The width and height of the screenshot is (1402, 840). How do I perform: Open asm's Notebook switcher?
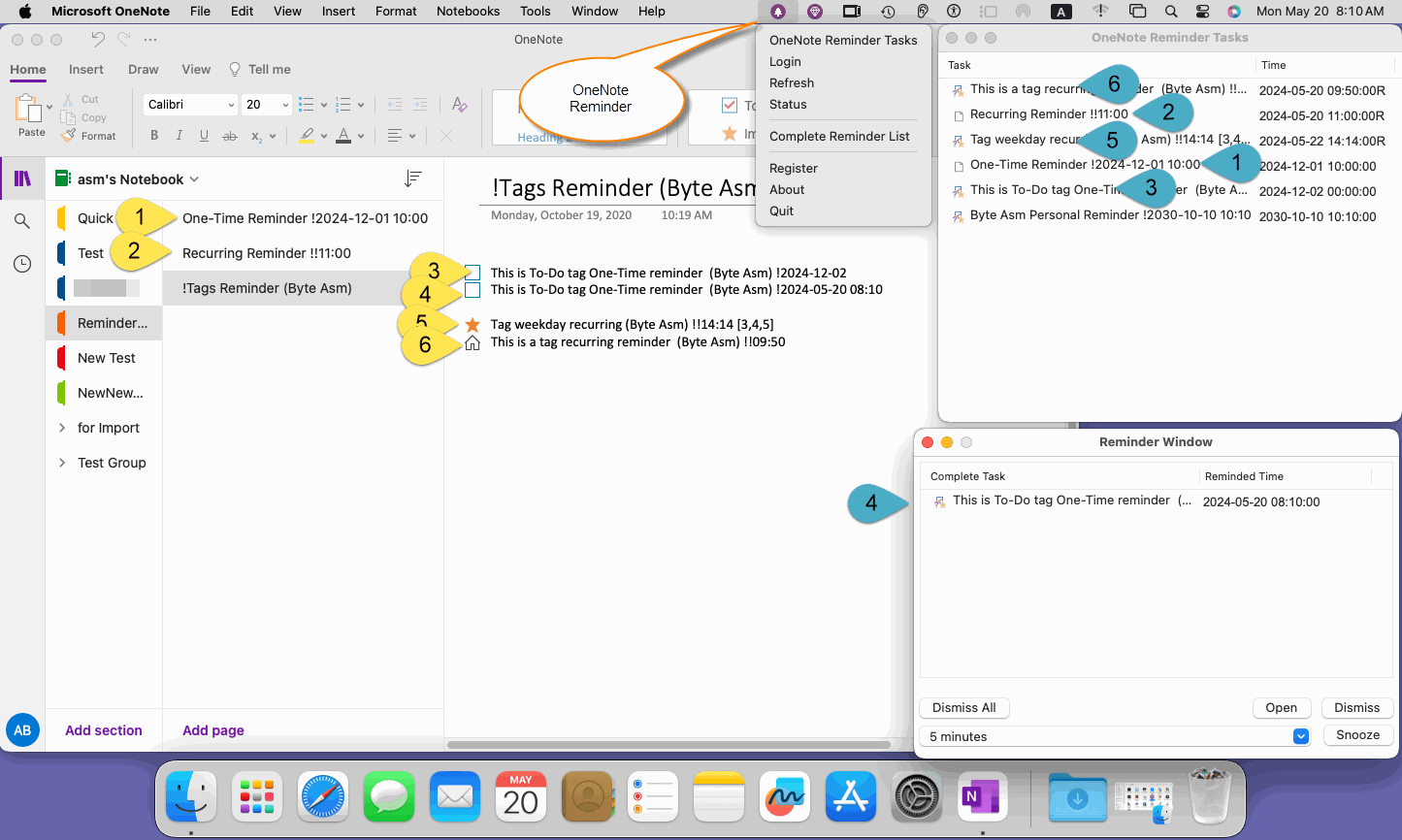tap(127, 179)
